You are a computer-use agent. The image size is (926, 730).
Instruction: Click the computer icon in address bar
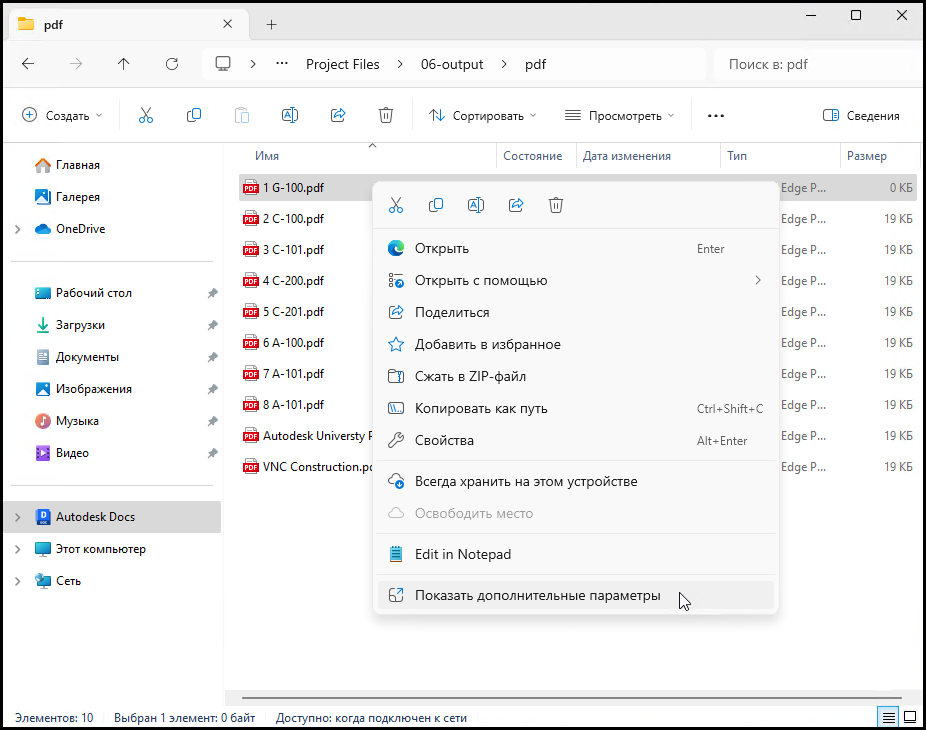223,64
